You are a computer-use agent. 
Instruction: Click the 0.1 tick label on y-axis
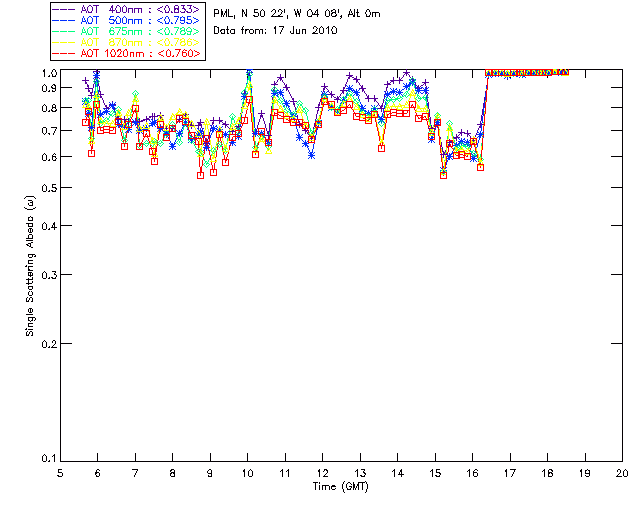point(49,459)
